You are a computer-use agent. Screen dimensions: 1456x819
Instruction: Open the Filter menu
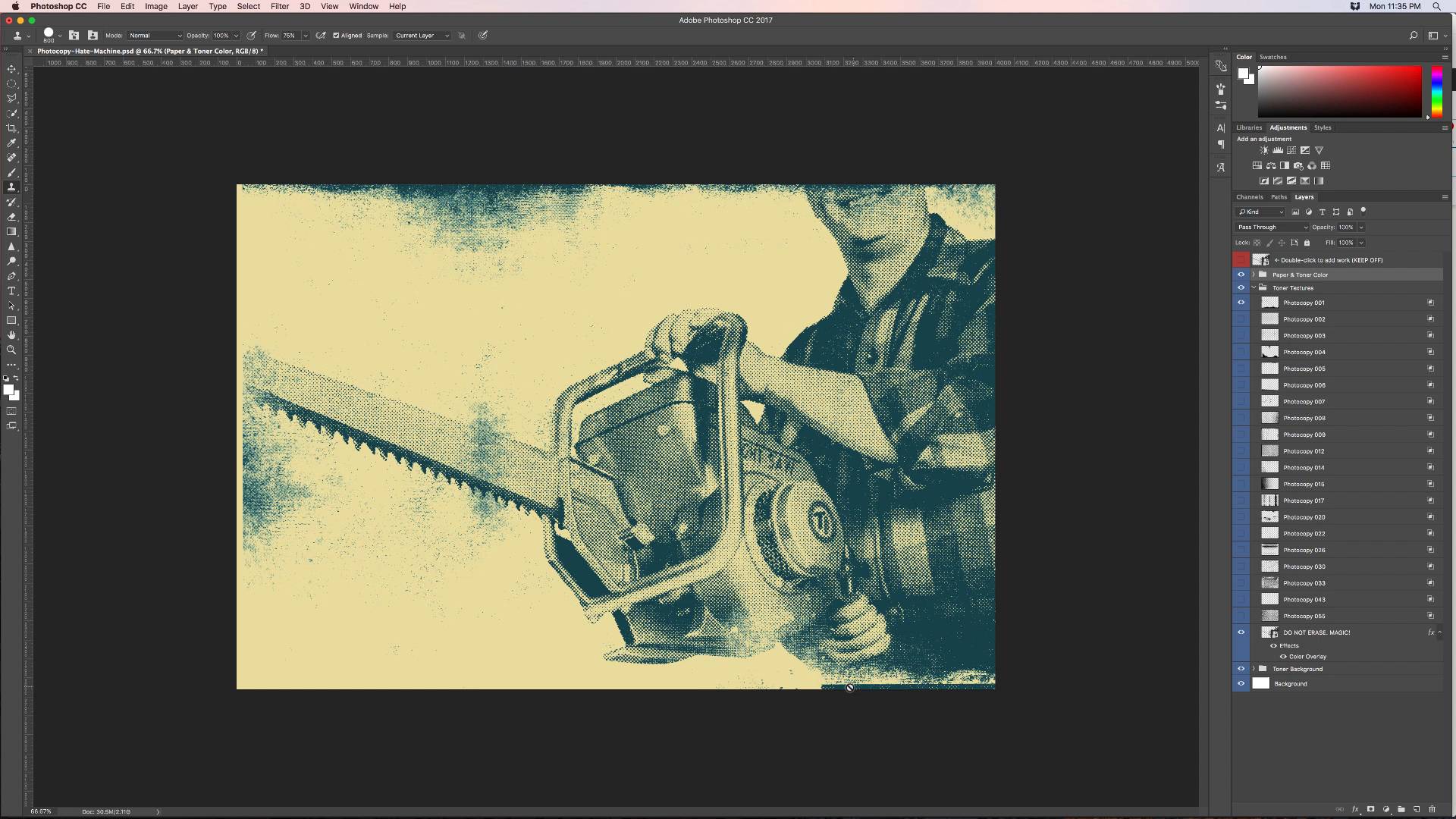tap(280, 6)
